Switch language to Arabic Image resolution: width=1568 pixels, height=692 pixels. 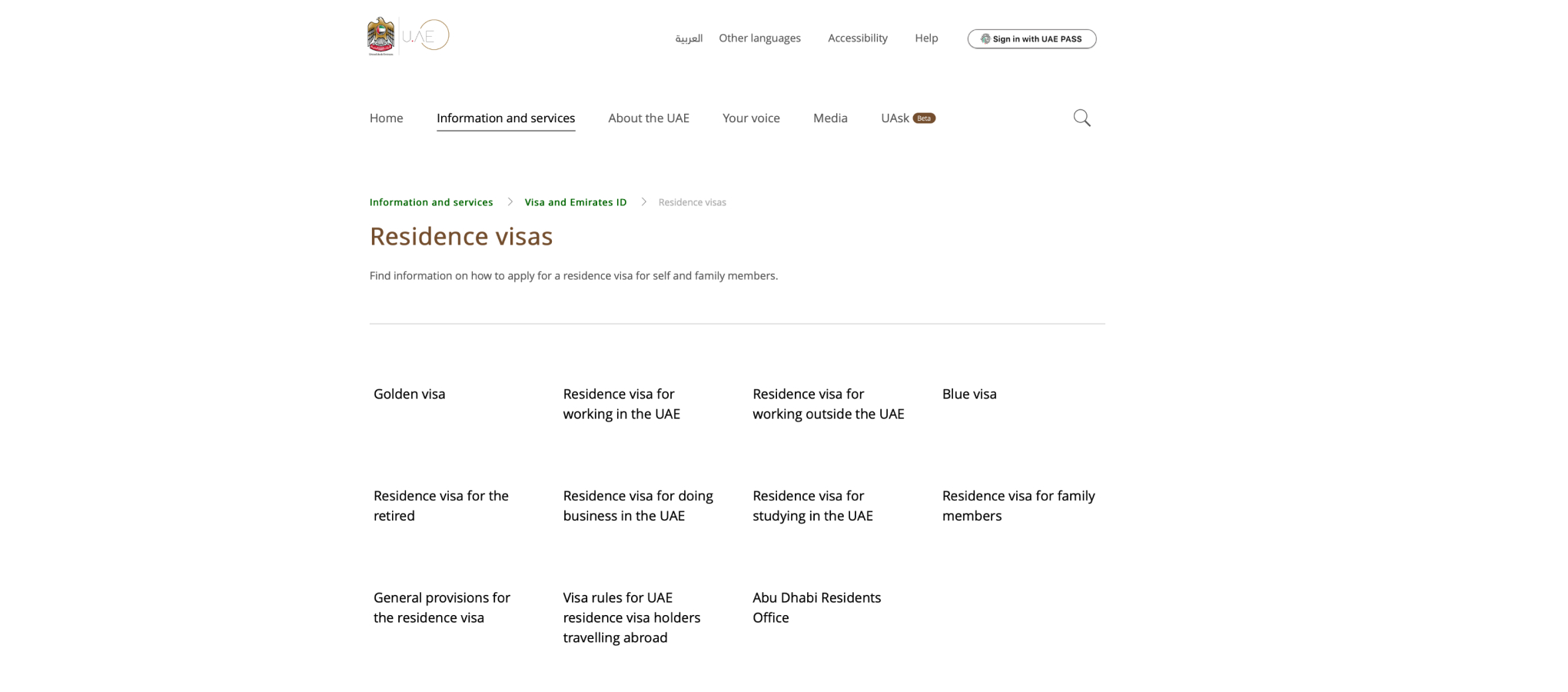point(689,38)
